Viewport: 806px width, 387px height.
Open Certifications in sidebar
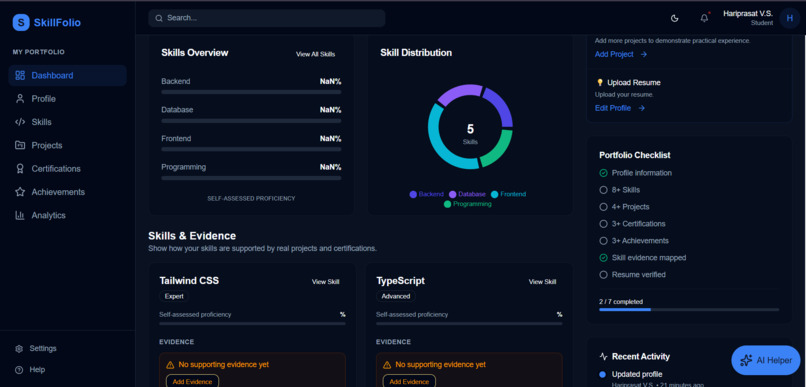coord(67,169)
